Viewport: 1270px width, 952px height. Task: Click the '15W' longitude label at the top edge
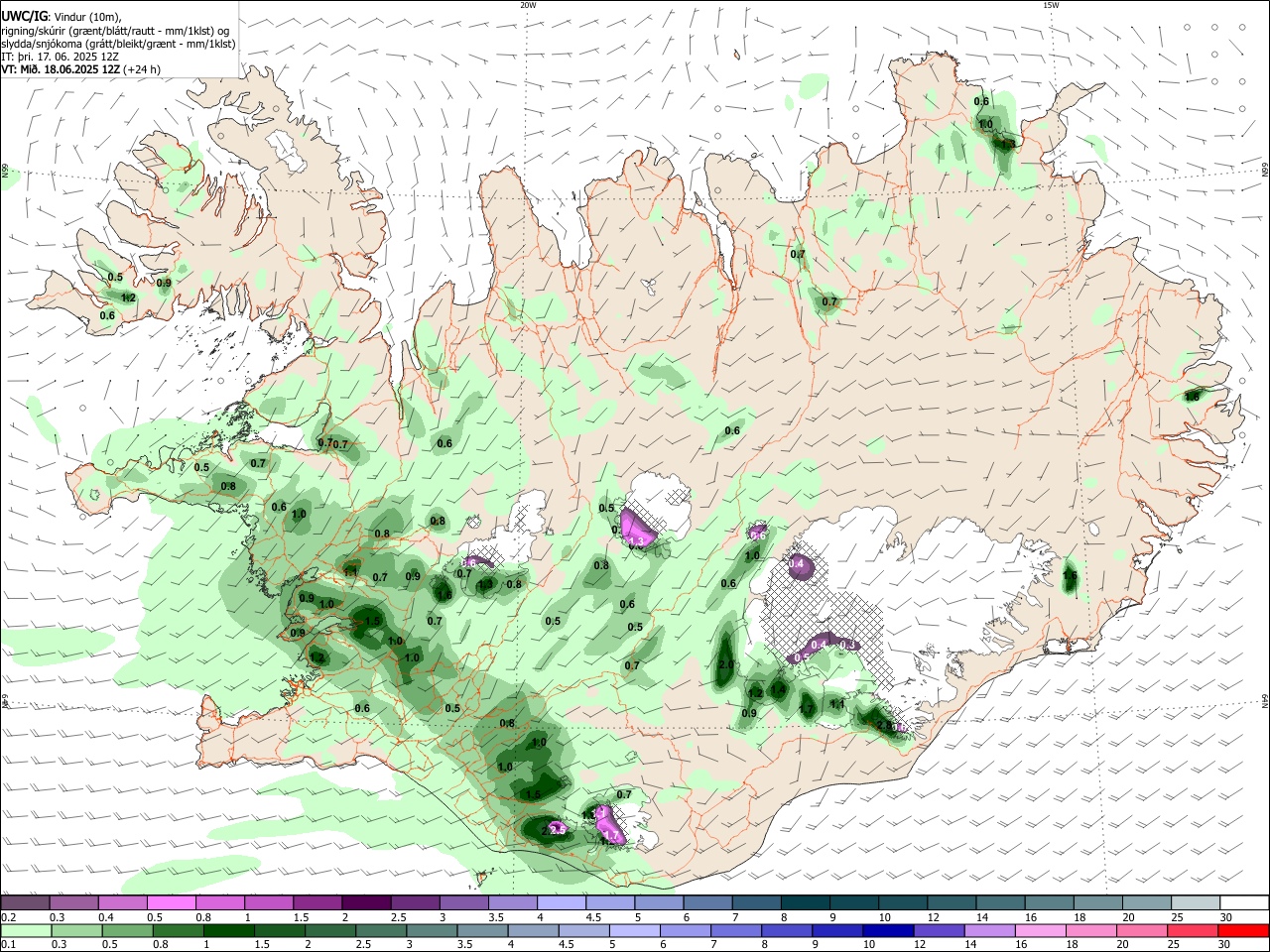coord(1051,5)
